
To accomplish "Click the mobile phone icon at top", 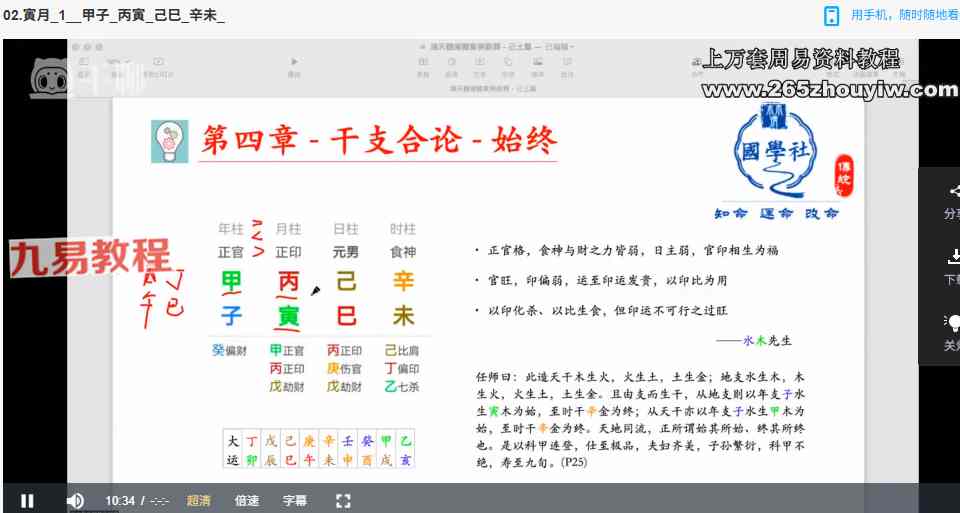I will point(831,15).
